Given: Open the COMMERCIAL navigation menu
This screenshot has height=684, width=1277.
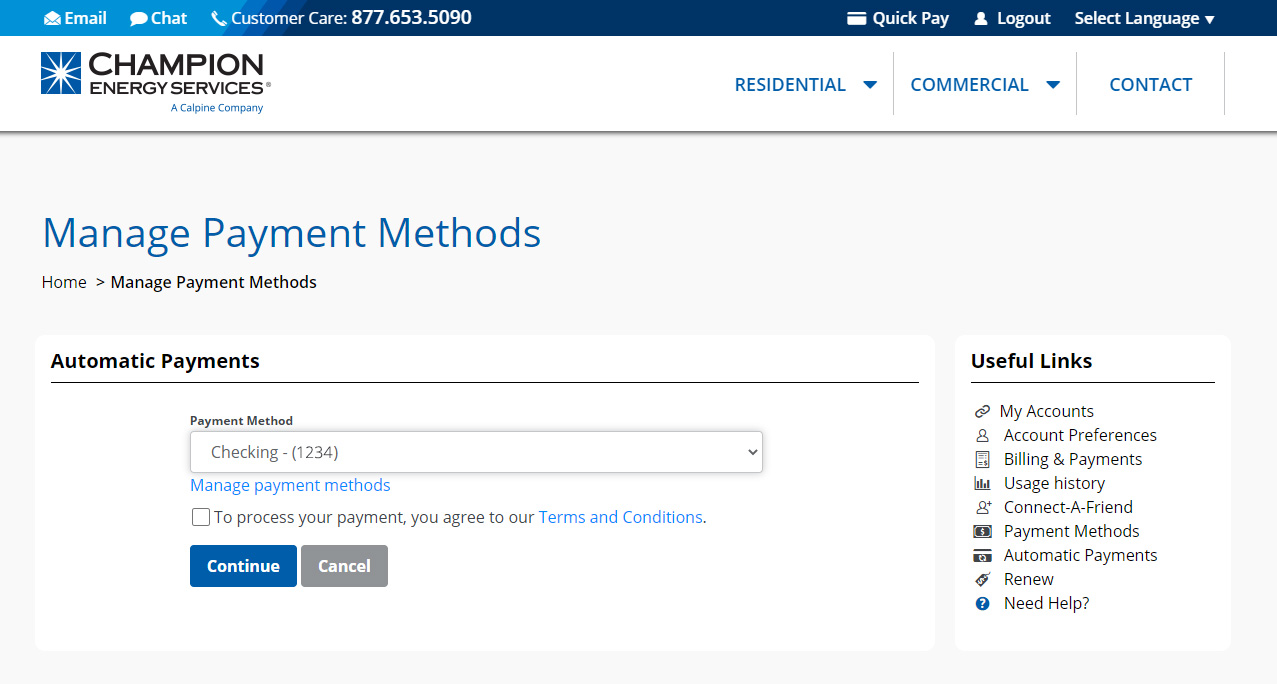Looking at the screenshot, I should [969, 85].
